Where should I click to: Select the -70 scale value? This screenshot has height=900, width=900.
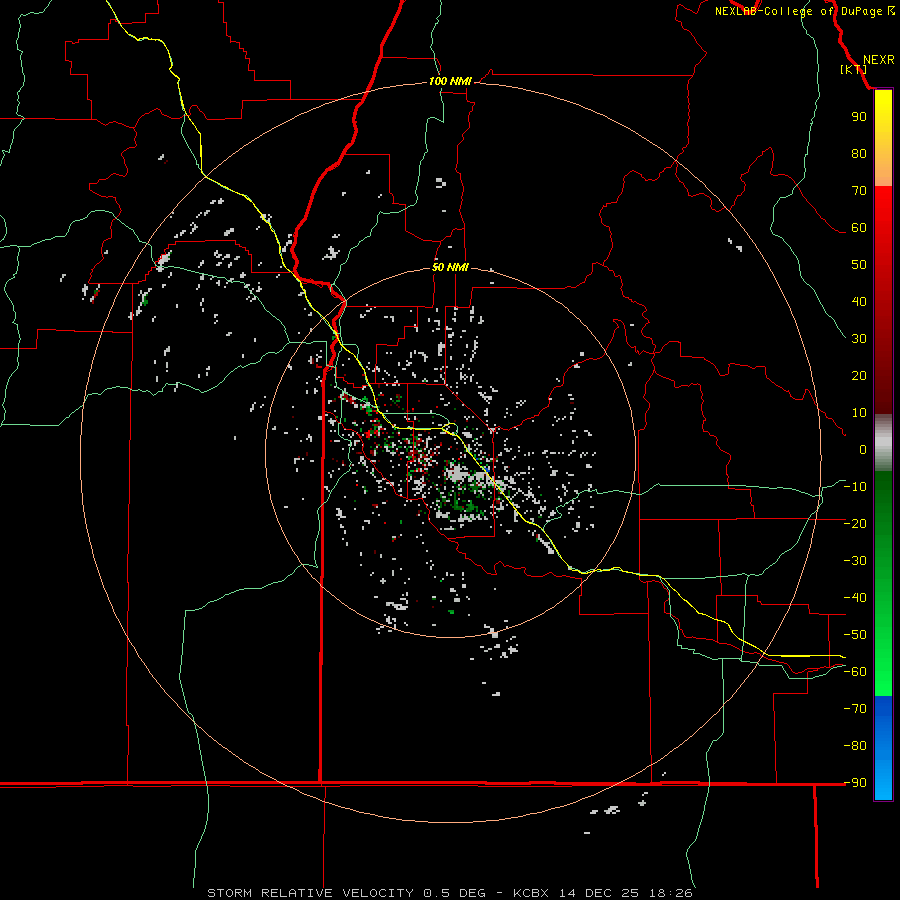coord(855,708)
